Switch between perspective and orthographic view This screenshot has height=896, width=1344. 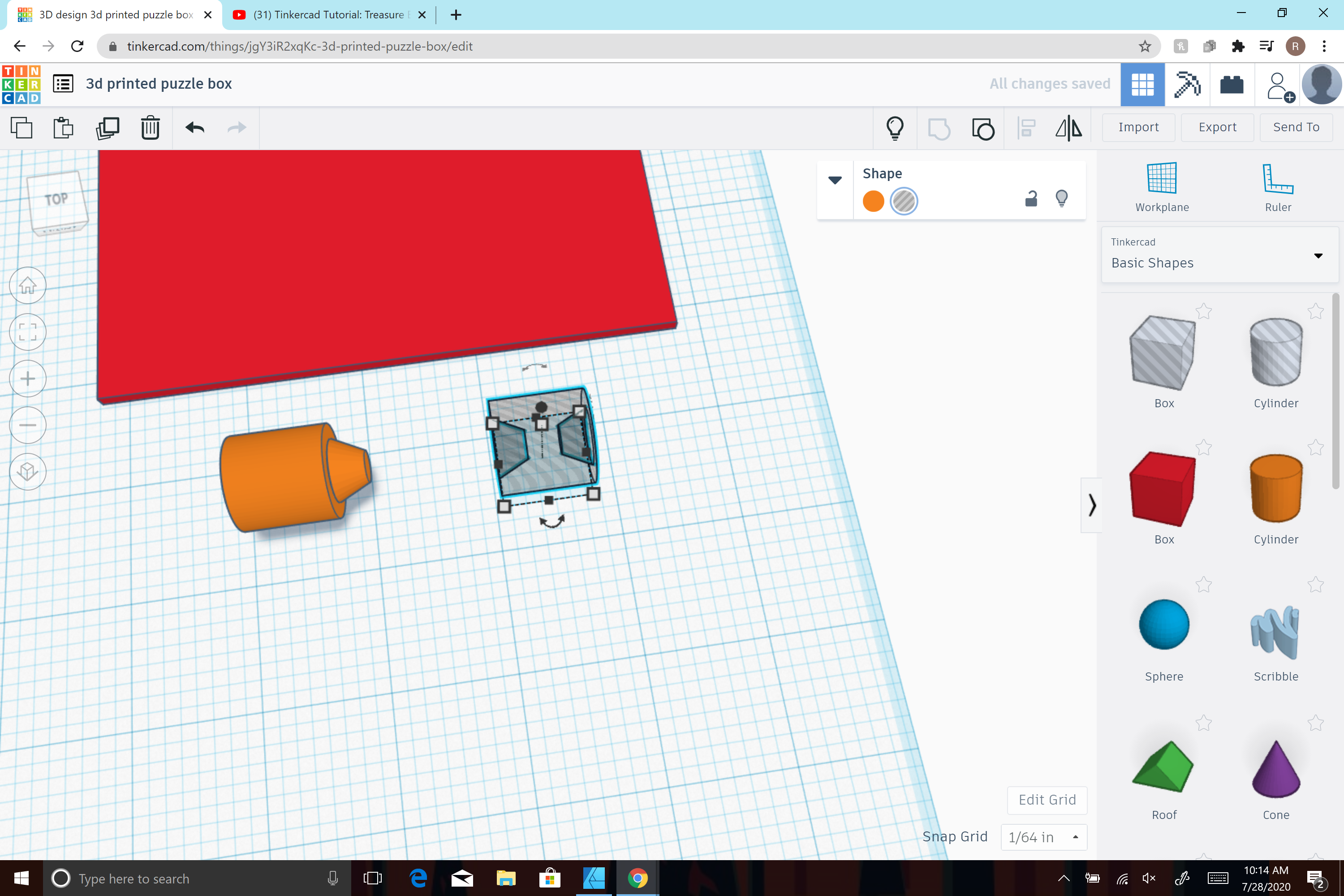click(27, 472)
